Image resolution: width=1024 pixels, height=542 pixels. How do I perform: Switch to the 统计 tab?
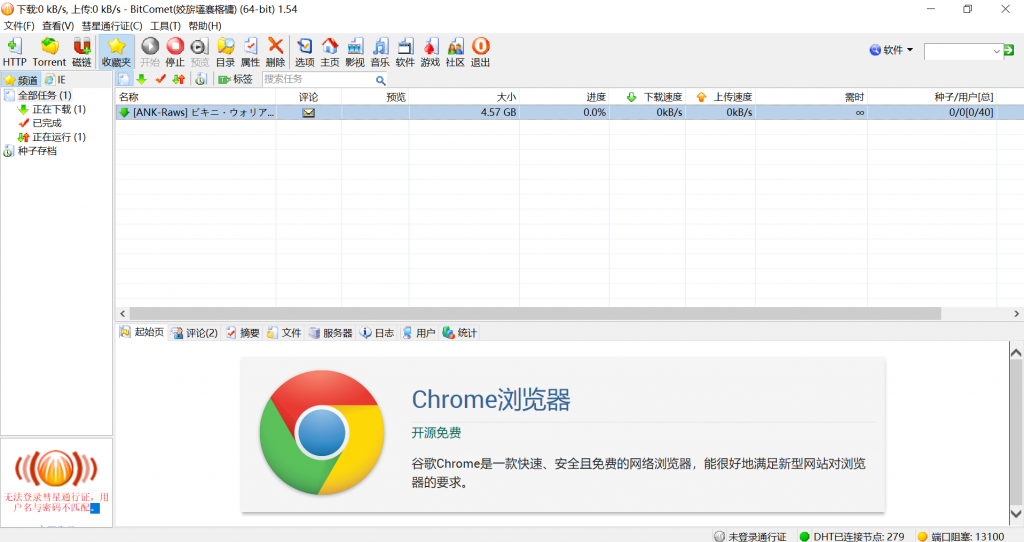click(460, 333)
